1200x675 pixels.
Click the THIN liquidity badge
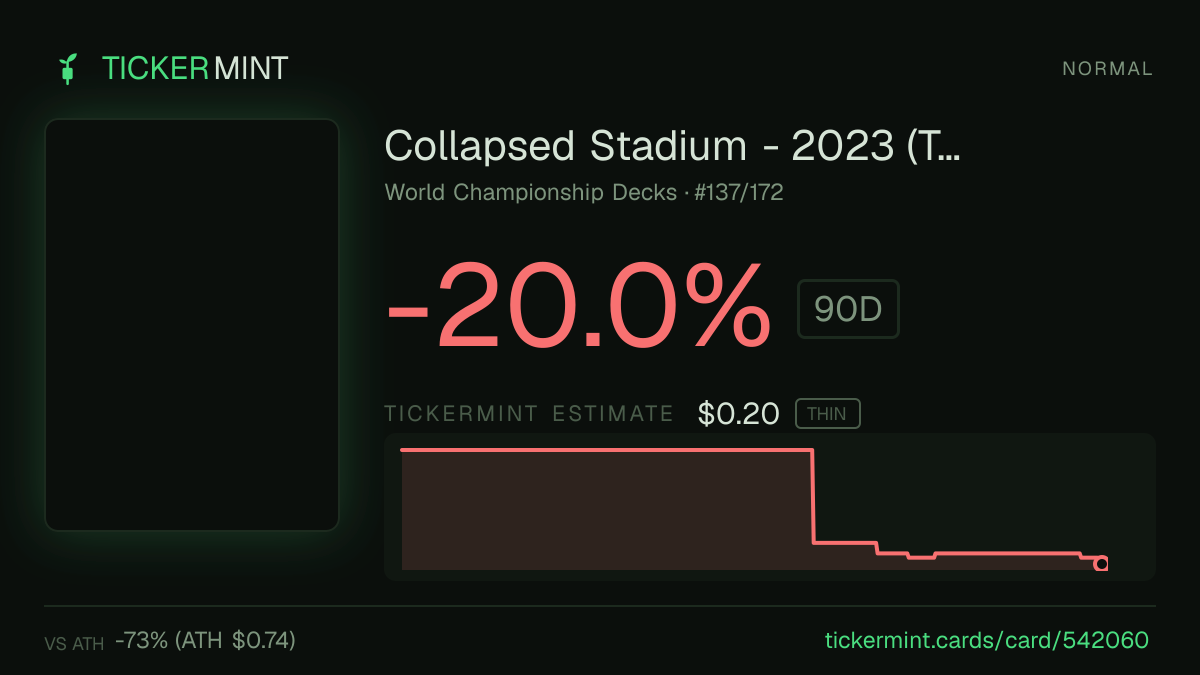827,414
